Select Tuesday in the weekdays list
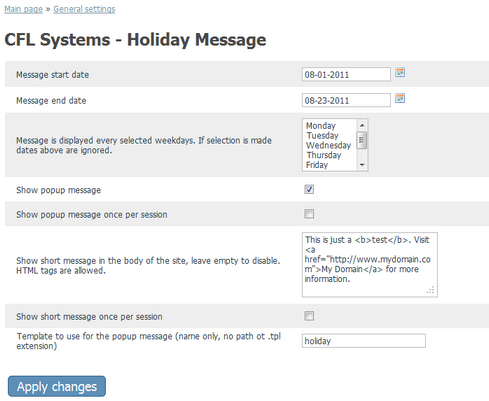The image size is (489, 401). pyautogui.click(x=322, y=135)
